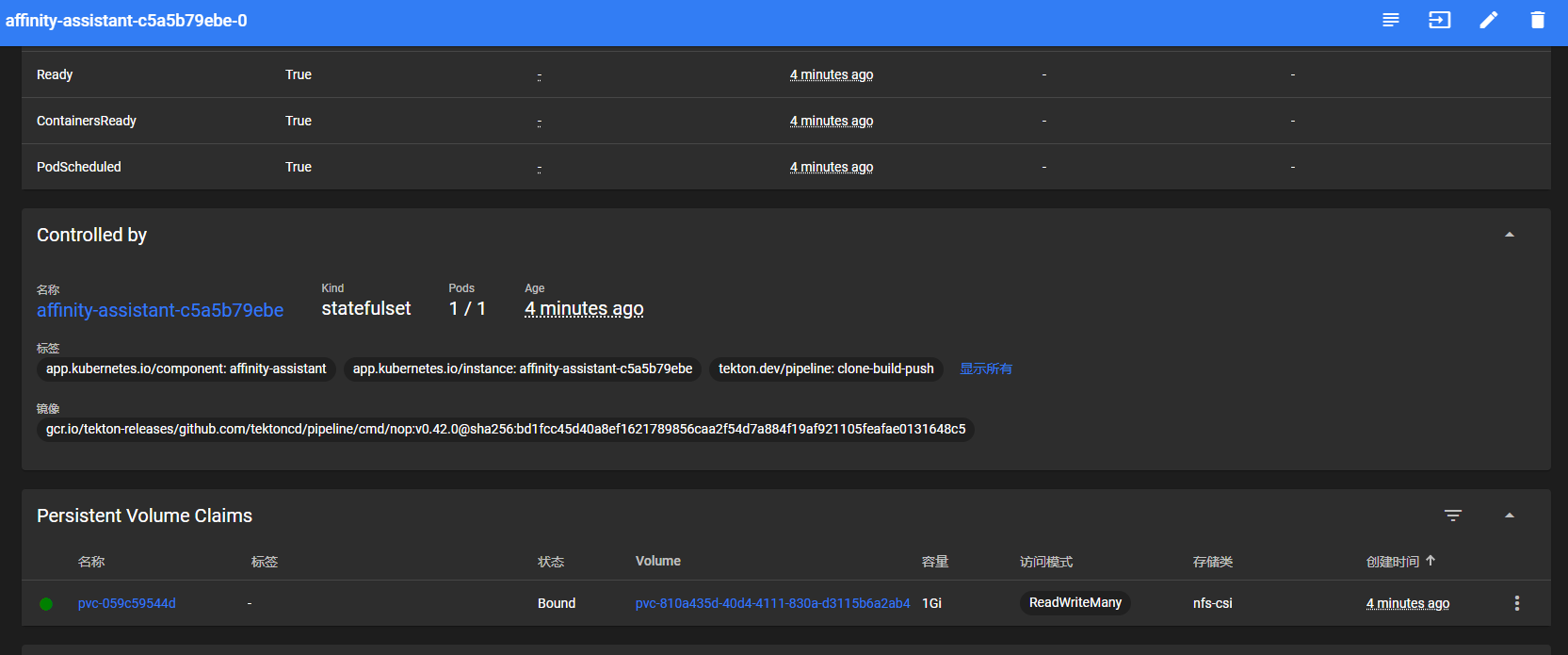This screenshot has height=655, width=1568.
Task: Click the gcr.io tekton nop image chip
Action: coord(506,429)
